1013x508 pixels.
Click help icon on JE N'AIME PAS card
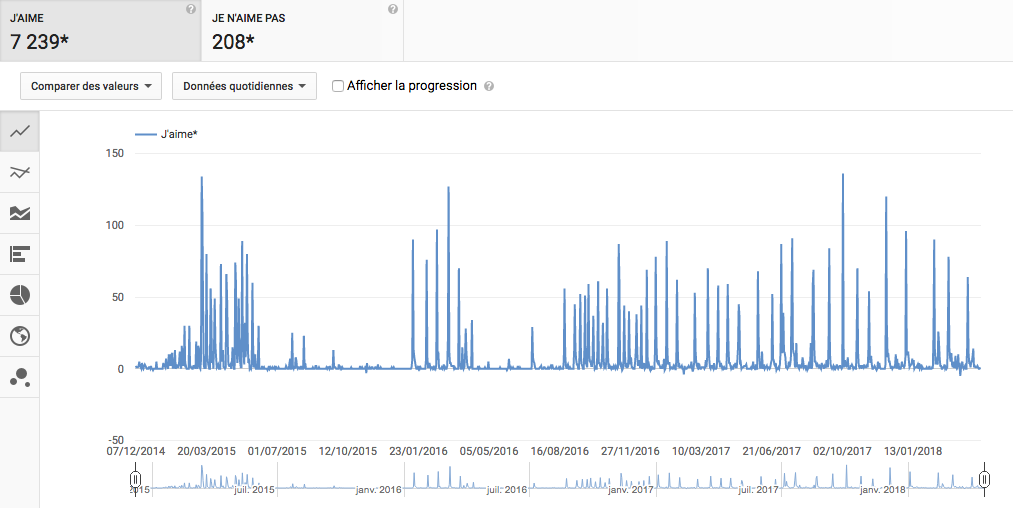coord(392,10)
